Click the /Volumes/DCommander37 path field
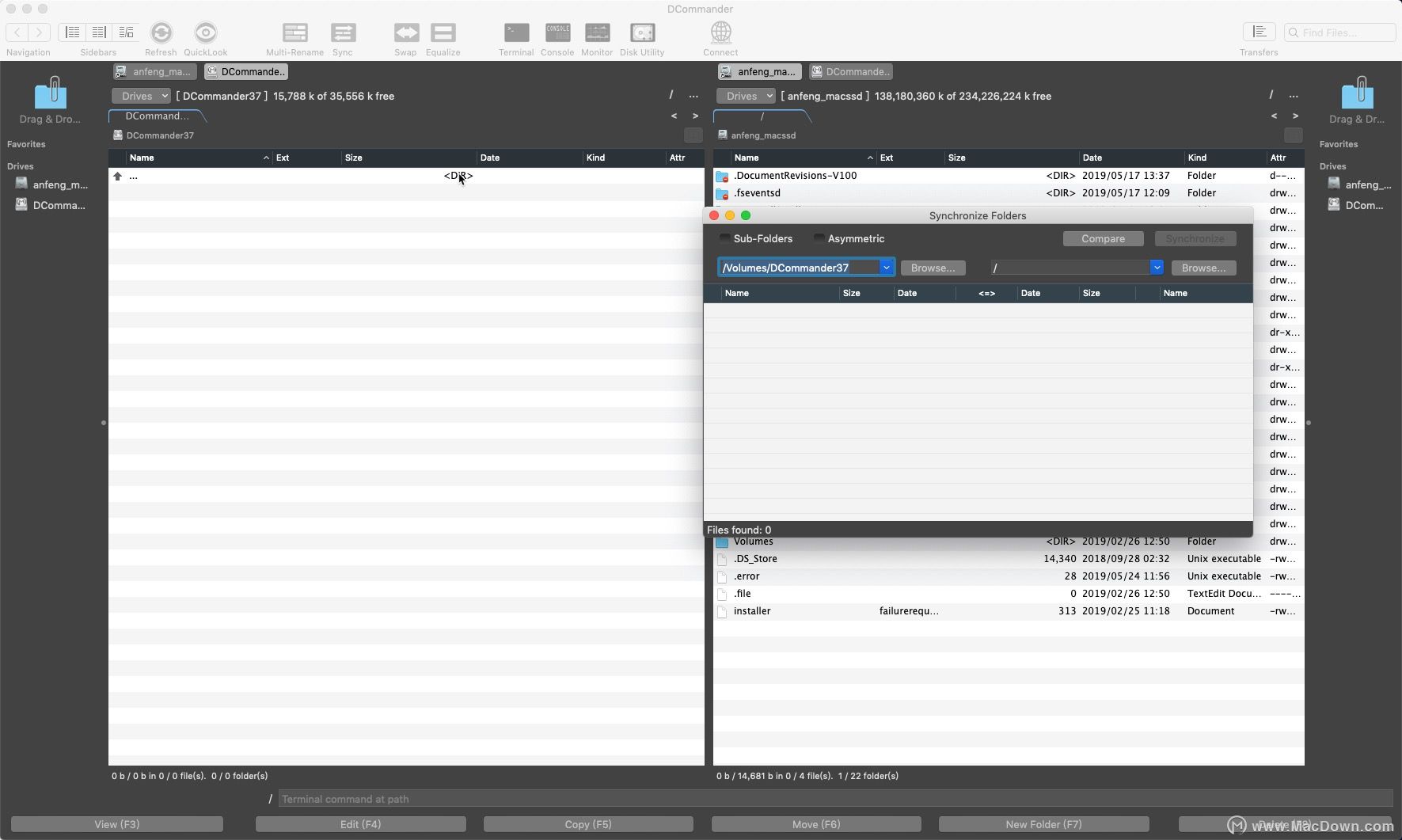The image size is (1402, 840). (x=799, y=268)
